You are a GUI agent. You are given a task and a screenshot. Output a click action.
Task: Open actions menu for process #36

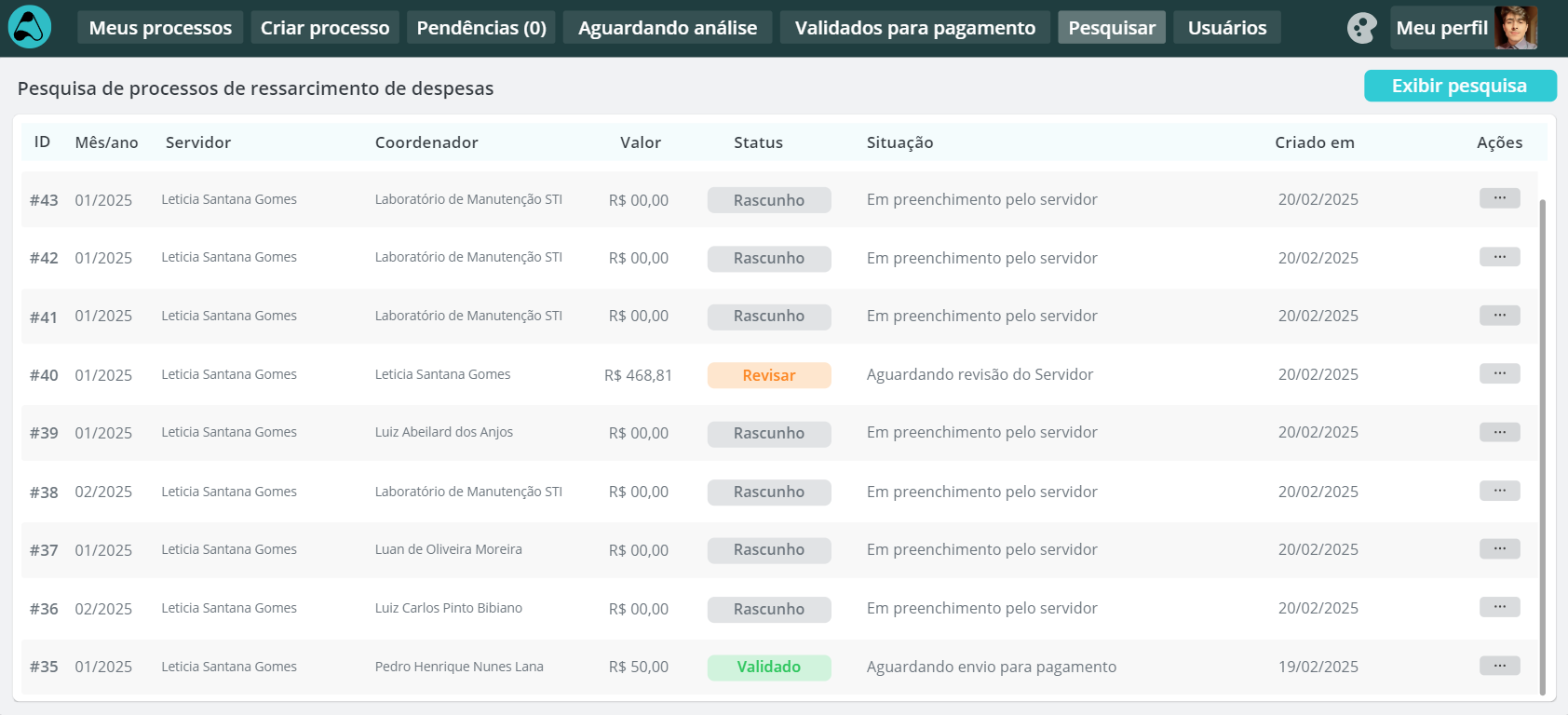1499,607
